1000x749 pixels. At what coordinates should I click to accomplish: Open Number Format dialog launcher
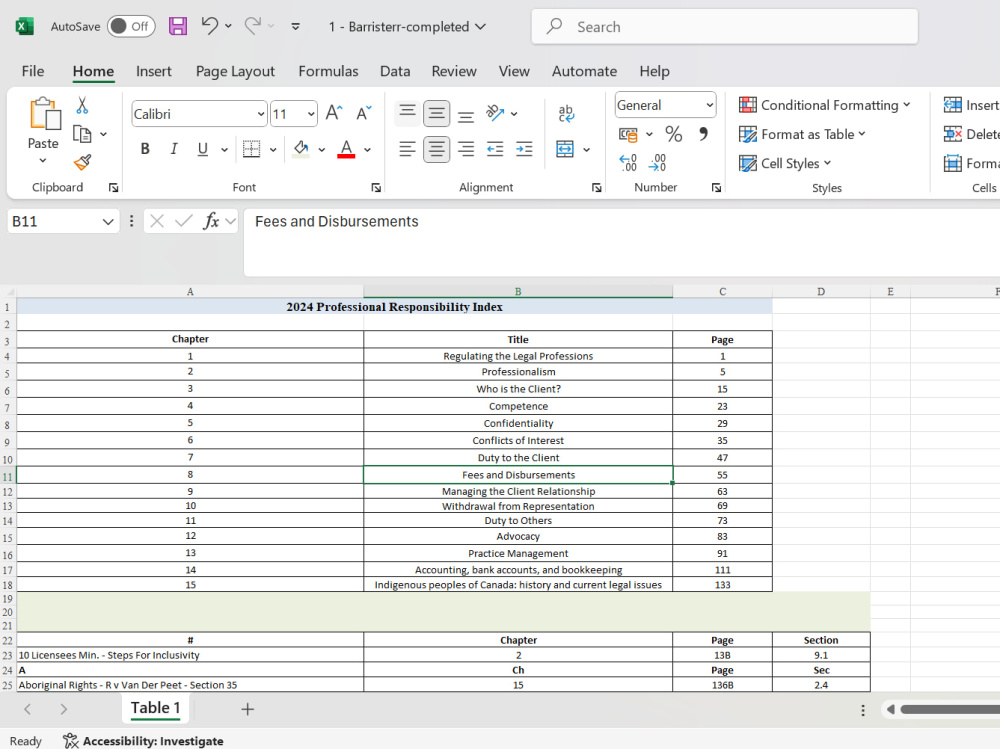point(716,188)
